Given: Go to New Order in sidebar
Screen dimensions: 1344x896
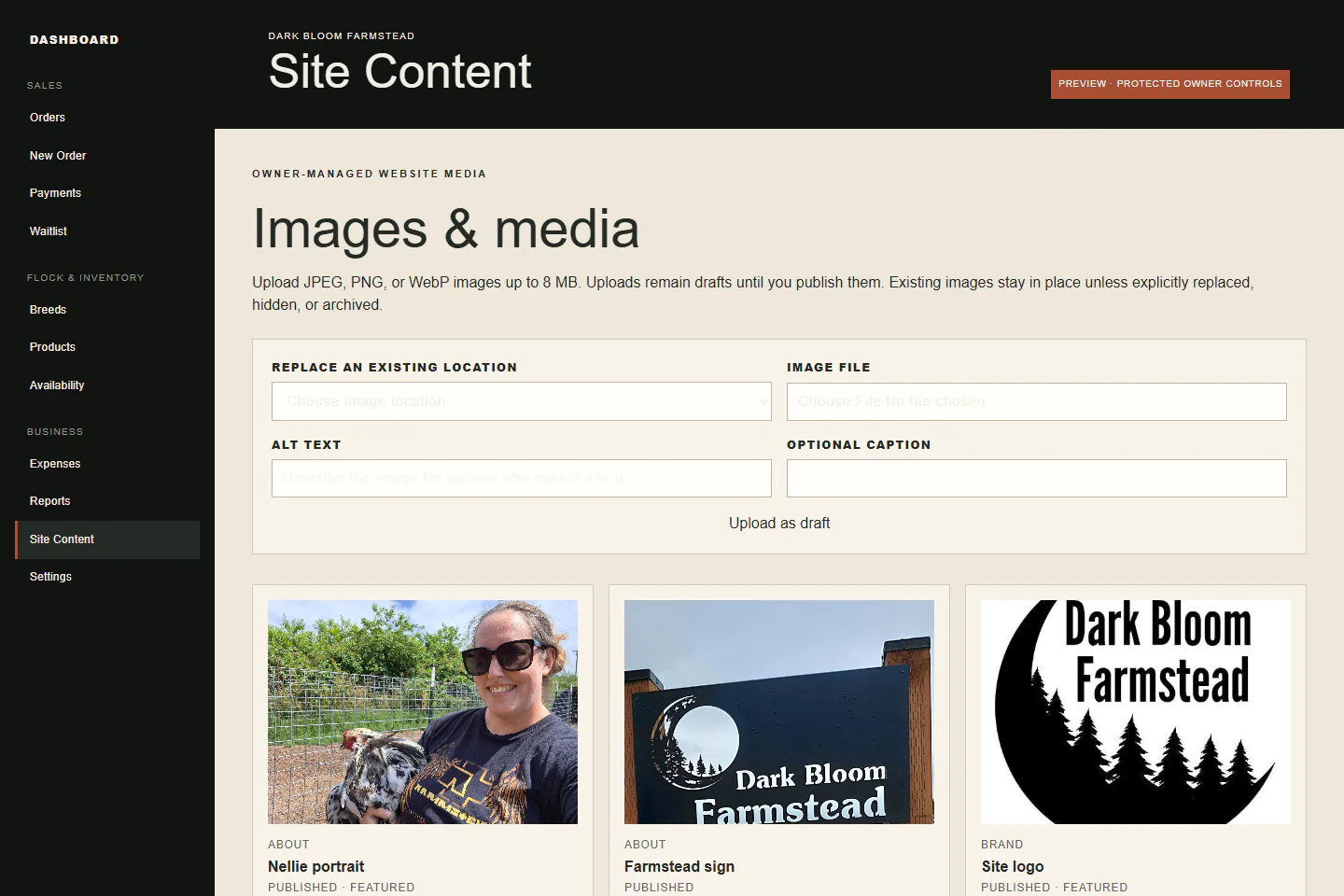Looking at the screenshot, I should point(107,156).
